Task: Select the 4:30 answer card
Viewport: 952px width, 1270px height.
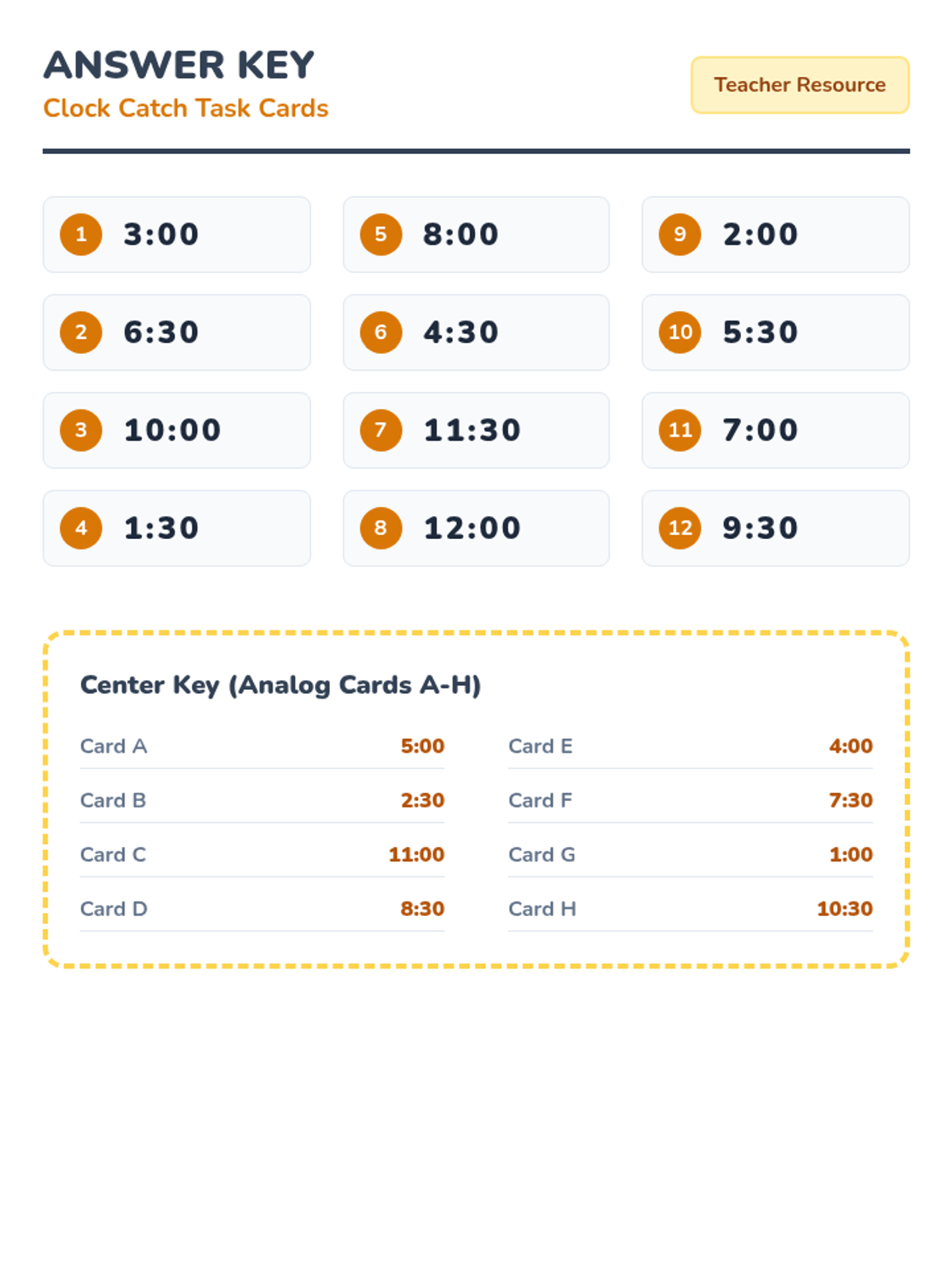Action: [476, 332]
